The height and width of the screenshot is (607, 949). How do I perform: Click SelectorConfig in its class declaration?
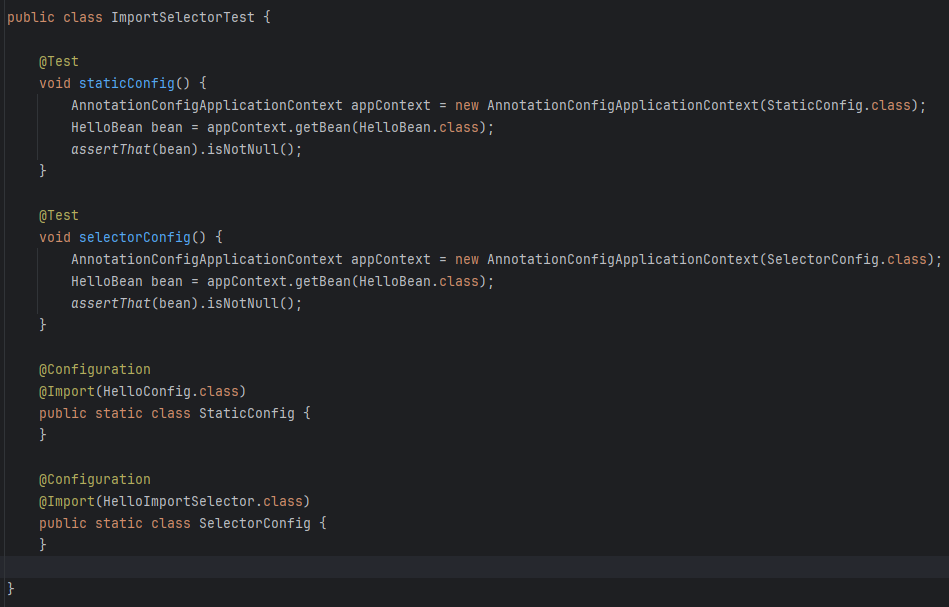coord(255,523)
